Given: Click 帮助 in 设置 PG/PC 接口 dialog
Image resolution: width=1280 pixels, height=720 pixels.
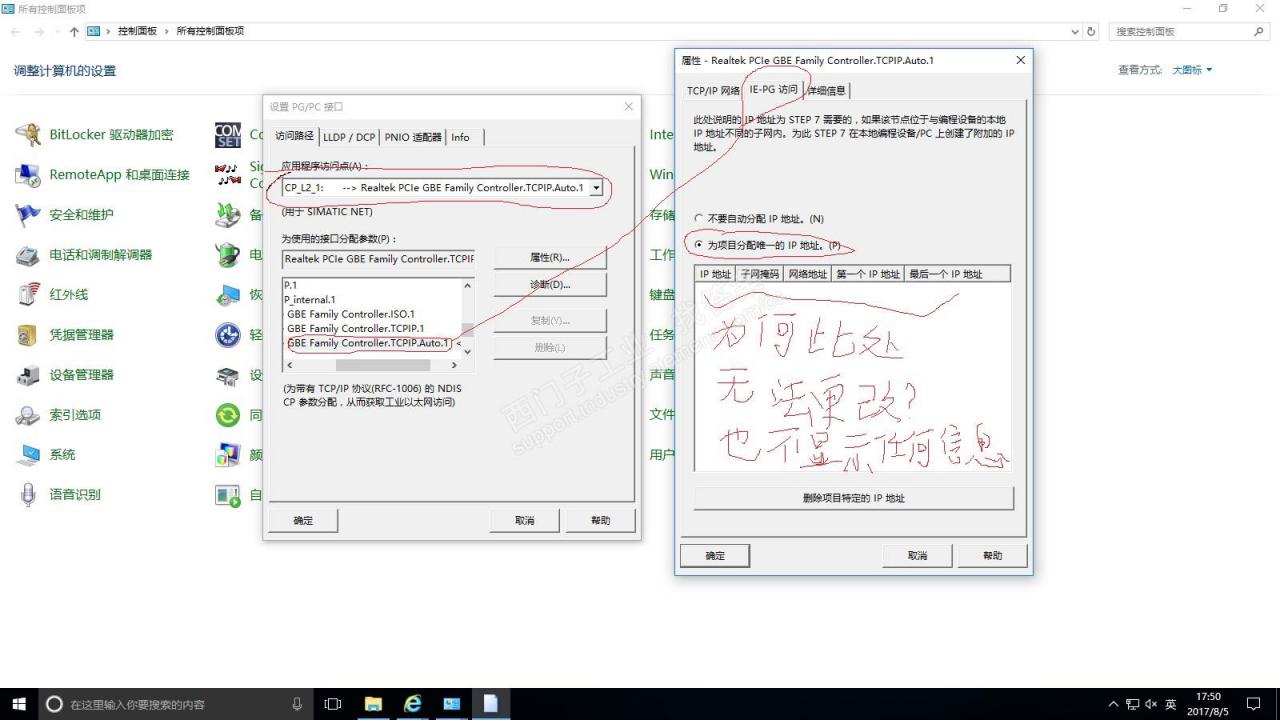Looking at the screenshot, I should (x=600, y=520).
